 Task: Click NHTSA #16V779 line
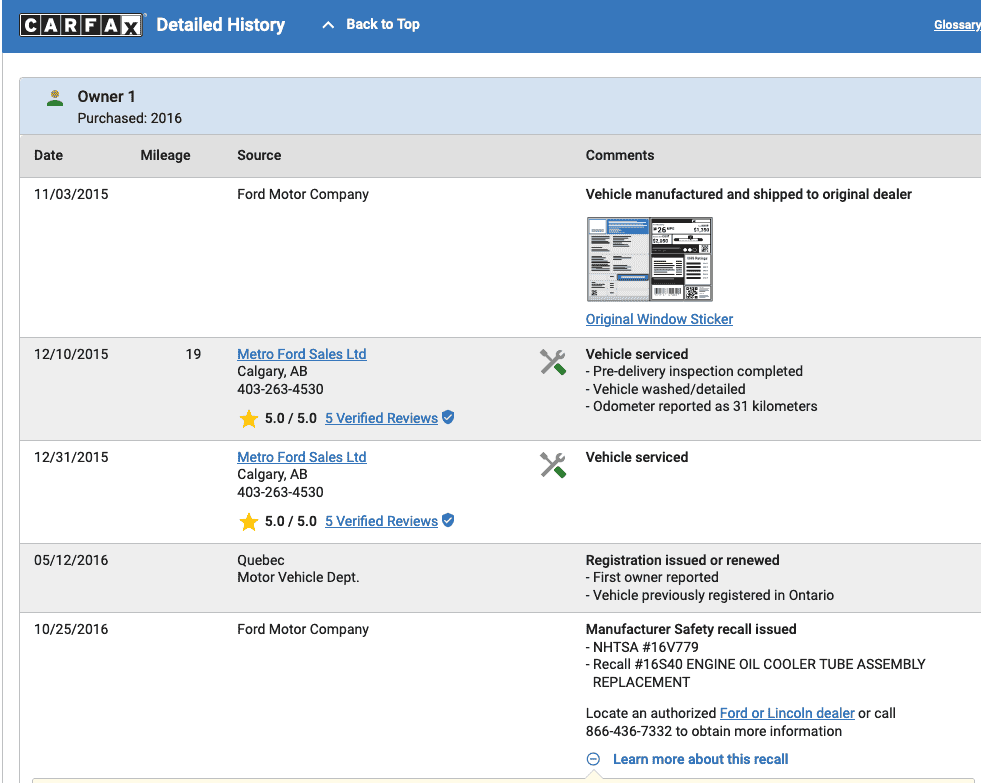click(642, 647)
